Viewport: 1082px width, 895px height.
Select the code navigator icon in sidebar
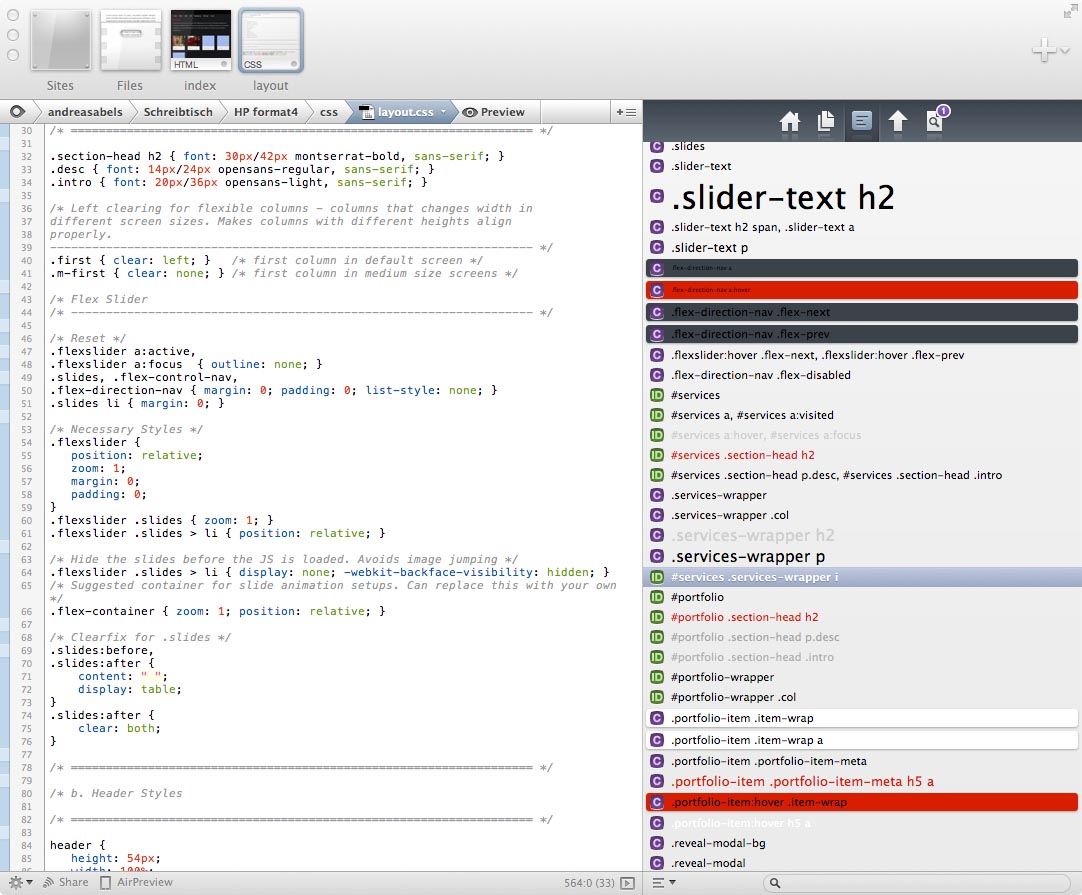(862, 122)
